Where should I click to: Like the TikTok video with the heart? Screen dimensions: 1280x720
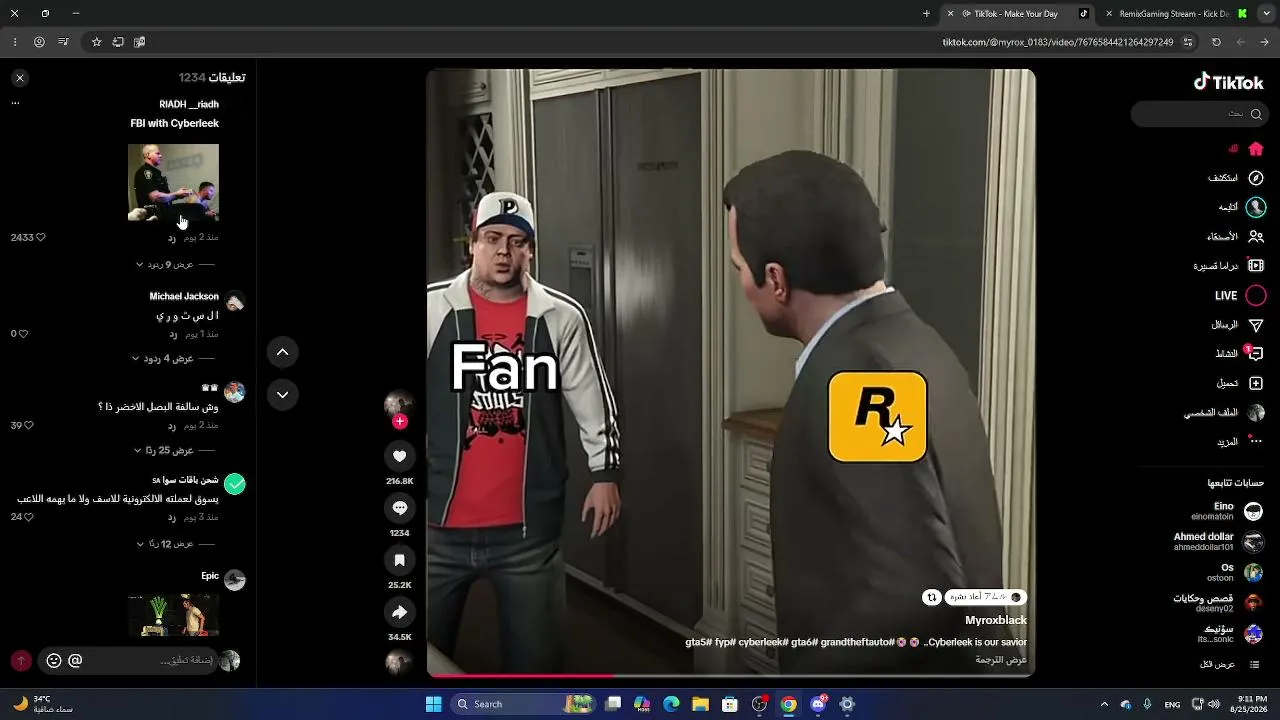399,456
